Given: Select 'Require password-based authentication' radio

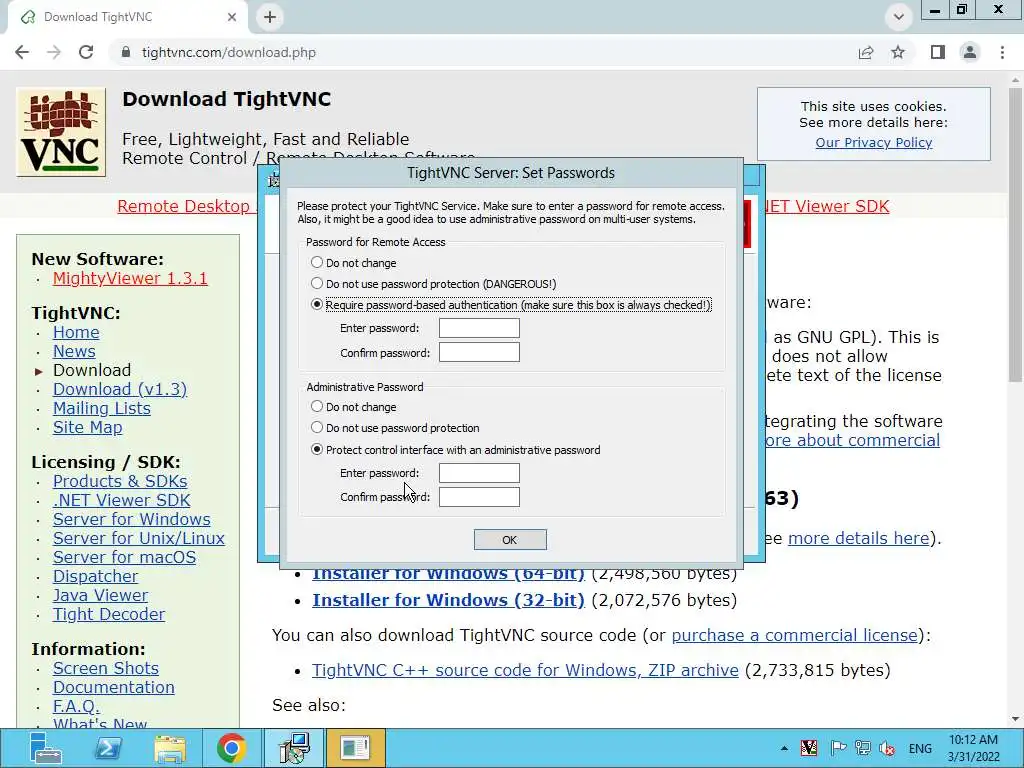Looking at the screenshot, I should tap(317, 304).
